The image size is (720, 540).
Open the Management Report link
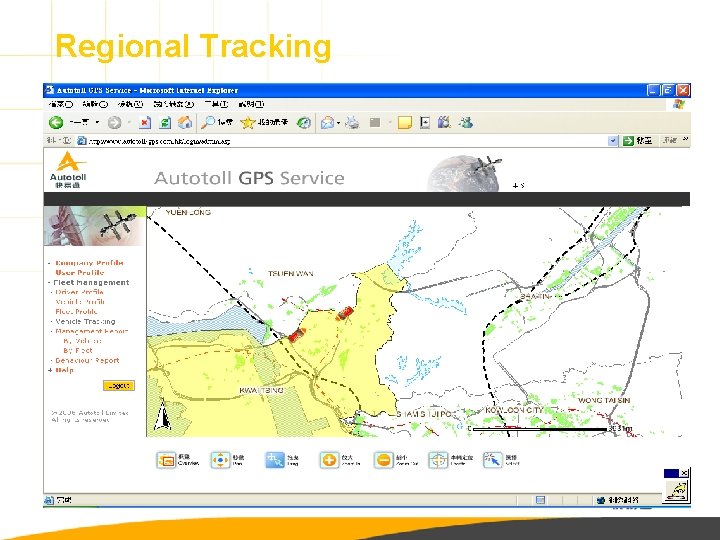[x=92, y=331]
